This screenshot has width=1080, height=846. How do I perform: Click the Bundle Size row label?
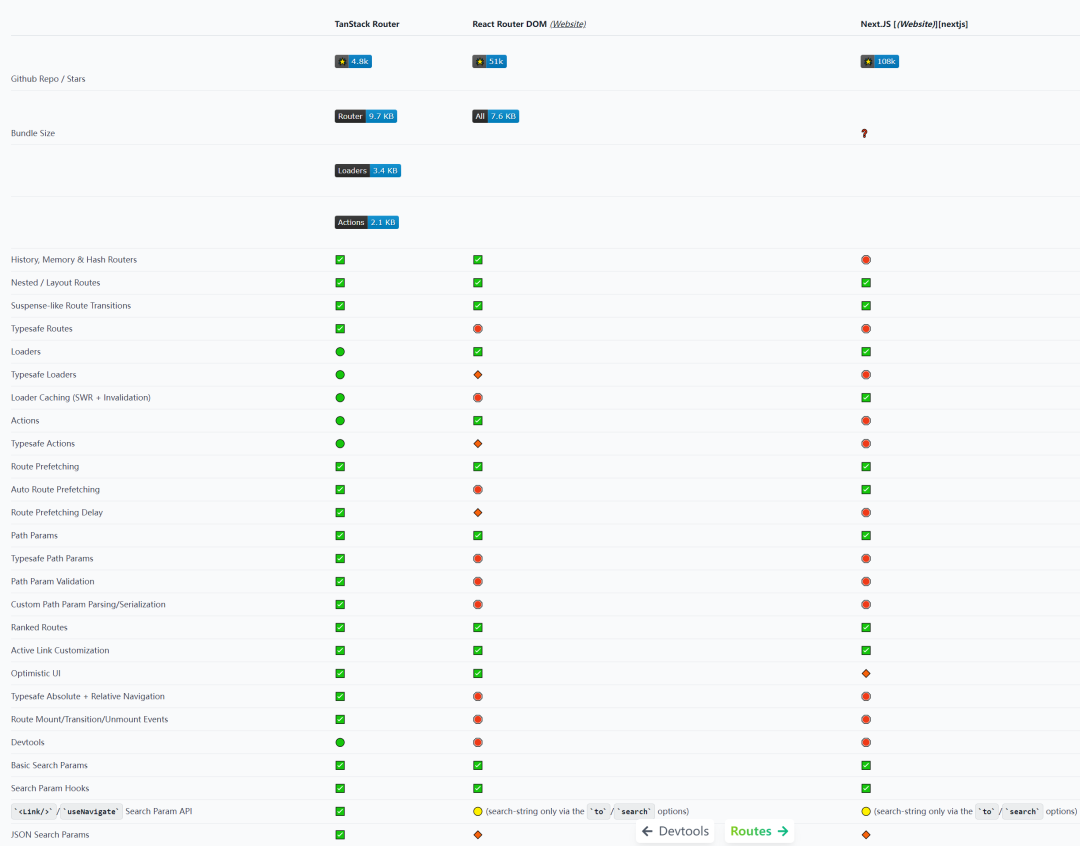click(33, 134)
